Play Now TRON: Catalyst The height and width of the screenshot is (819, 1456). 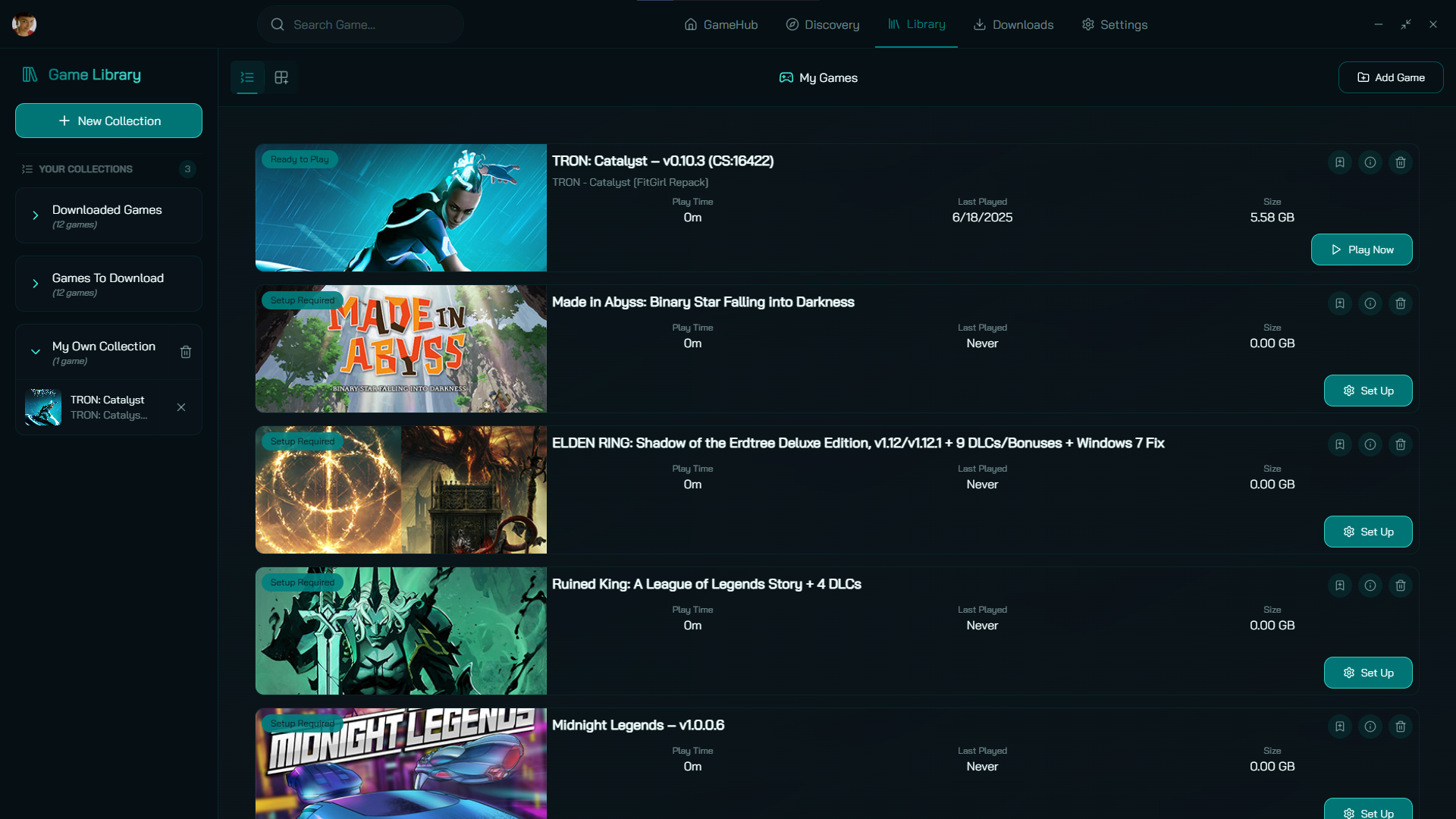tap(1362, 249)
